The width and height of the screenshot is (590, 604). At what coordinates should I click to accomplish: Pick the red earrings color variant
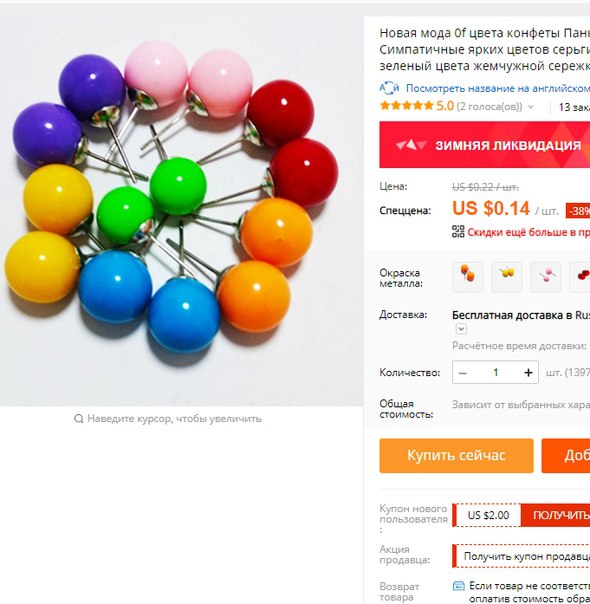[580, 277]
